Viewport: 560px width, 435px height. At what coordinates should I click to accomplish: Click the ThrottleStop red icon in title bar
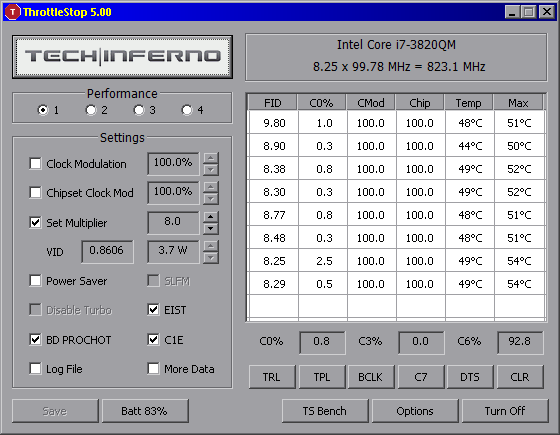12,12
